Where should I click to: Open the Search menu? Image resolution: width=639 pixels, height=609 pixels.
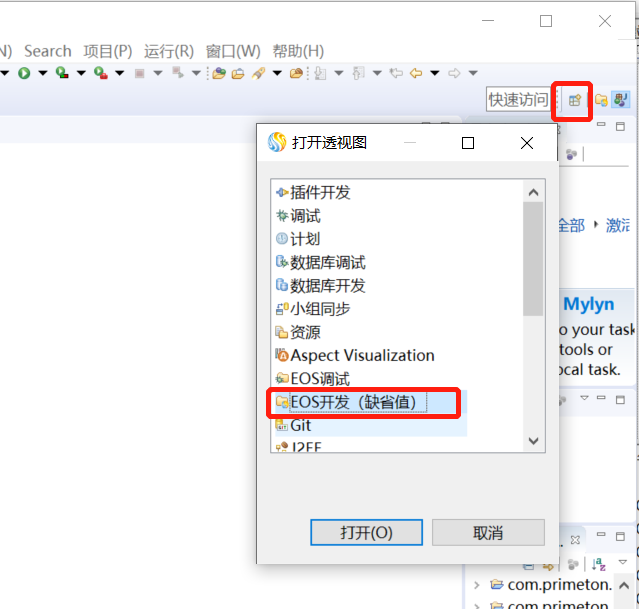pos(47,51)
